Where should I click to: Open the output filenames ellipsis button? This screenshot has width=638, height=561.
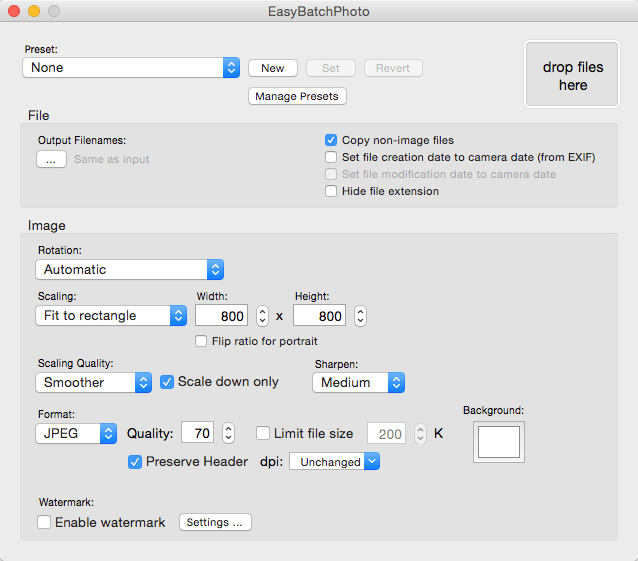(51, 159)
